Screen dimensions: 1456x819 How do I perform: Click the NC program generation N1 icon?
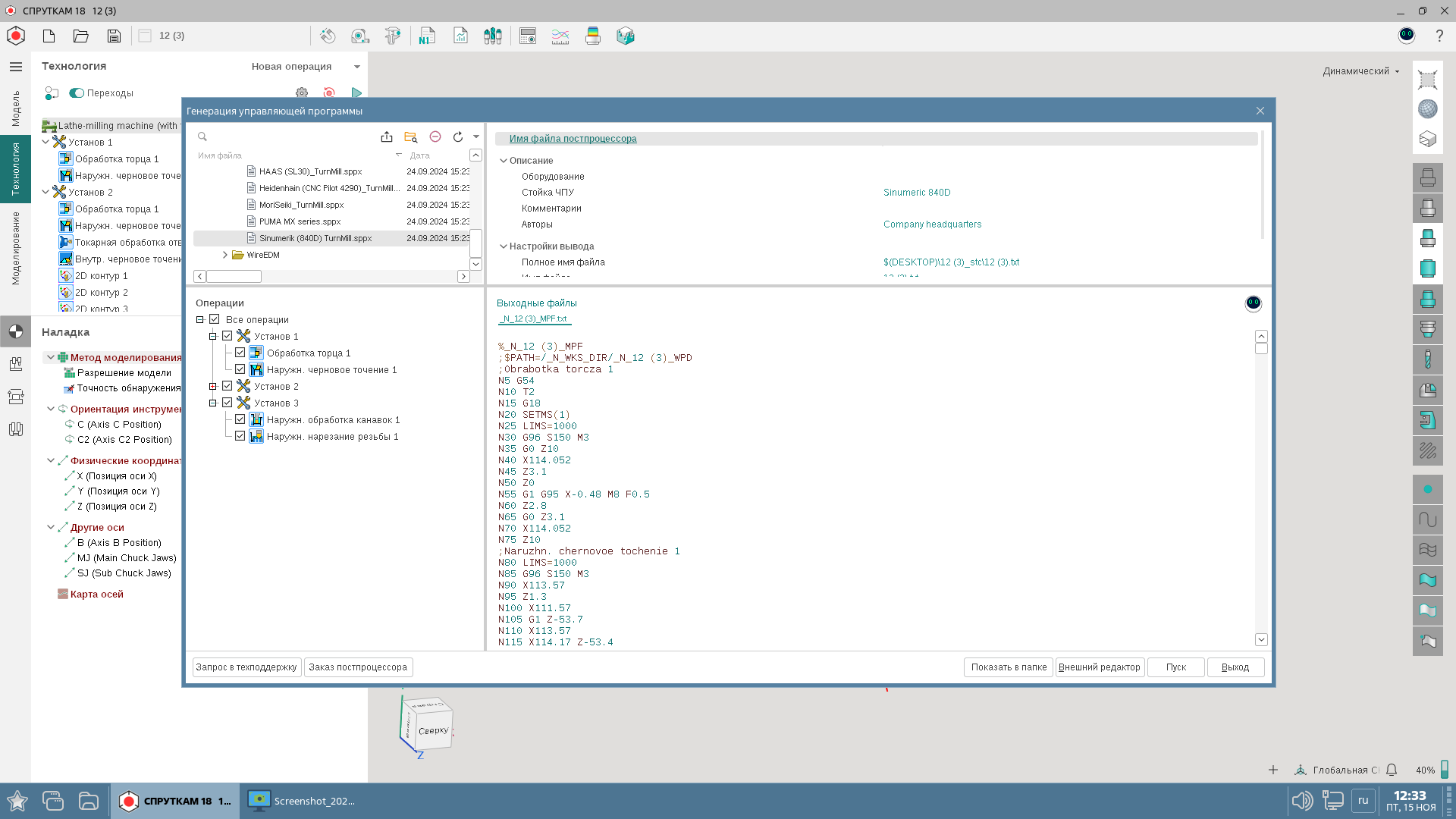pyautogui.click(x=426, y=36)
